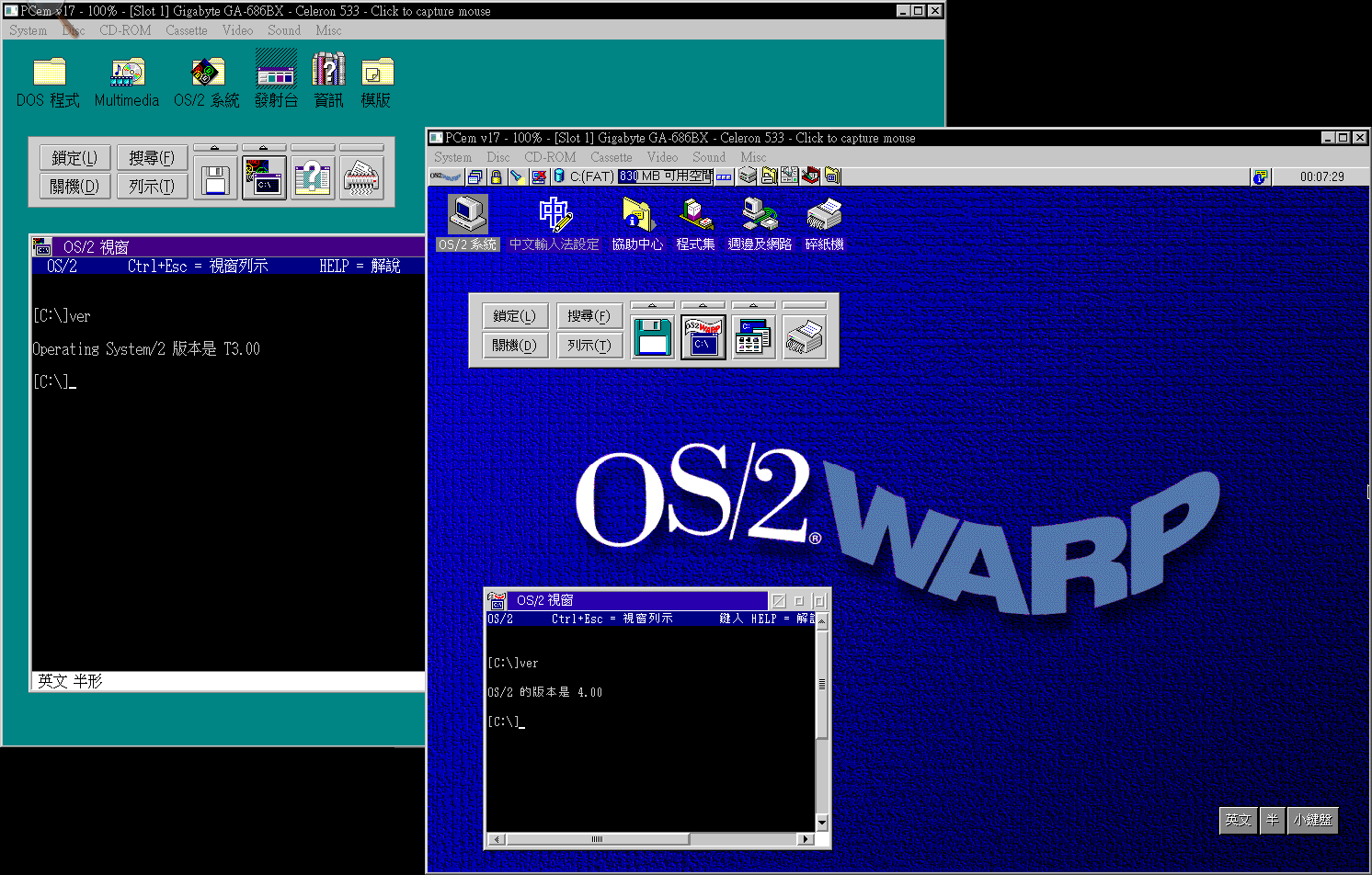Open the system menu icon of front OS/2 視窗 title bar
The image size is (1372, 875).
[497, 600]
